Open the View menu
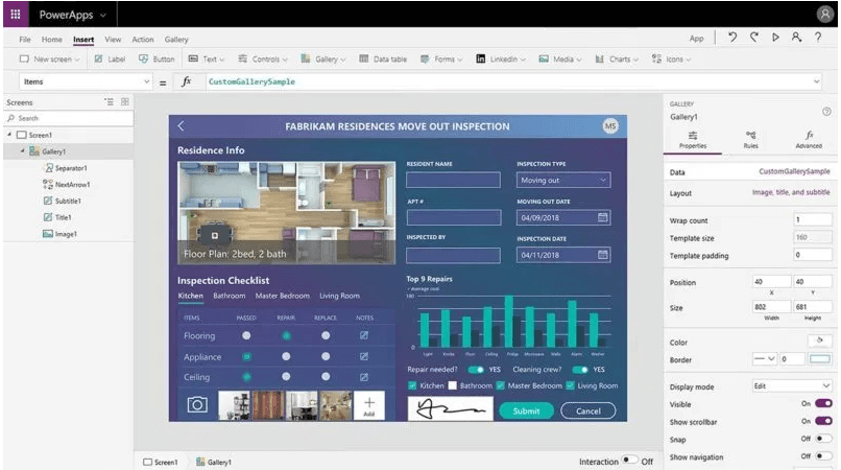 [113, 39]
